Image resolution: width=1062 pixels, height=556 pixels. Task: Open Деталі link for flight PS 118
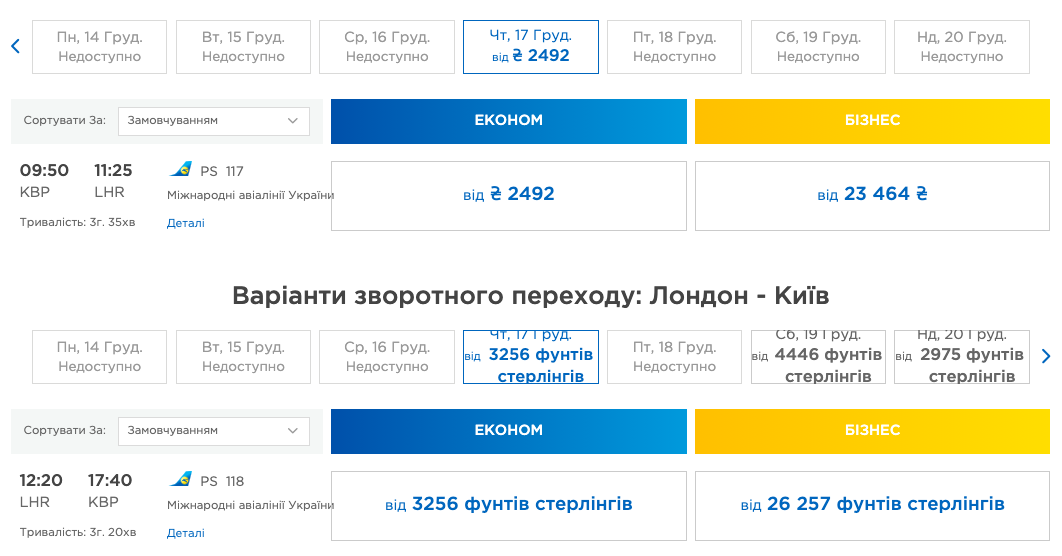pos(186,533)
